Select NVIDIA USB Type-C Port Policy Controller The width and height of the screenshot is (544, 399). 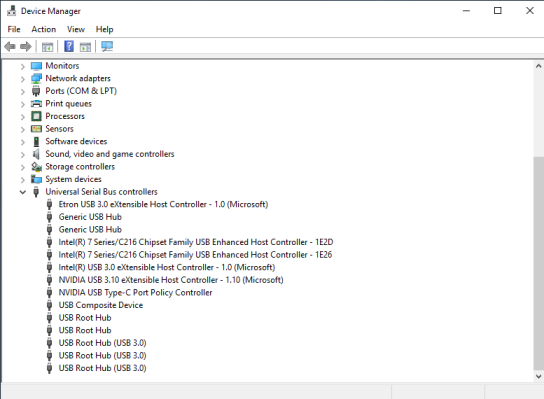click(x=135, y=292)
